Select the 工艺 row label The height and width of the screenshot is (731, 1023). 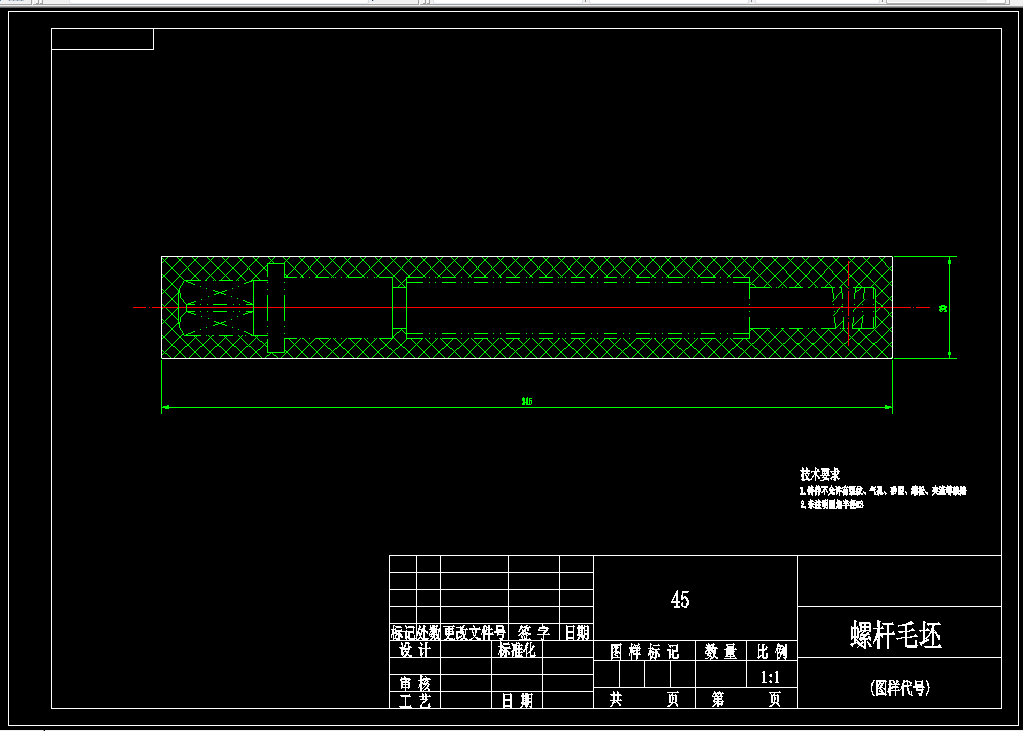[415, 701]
